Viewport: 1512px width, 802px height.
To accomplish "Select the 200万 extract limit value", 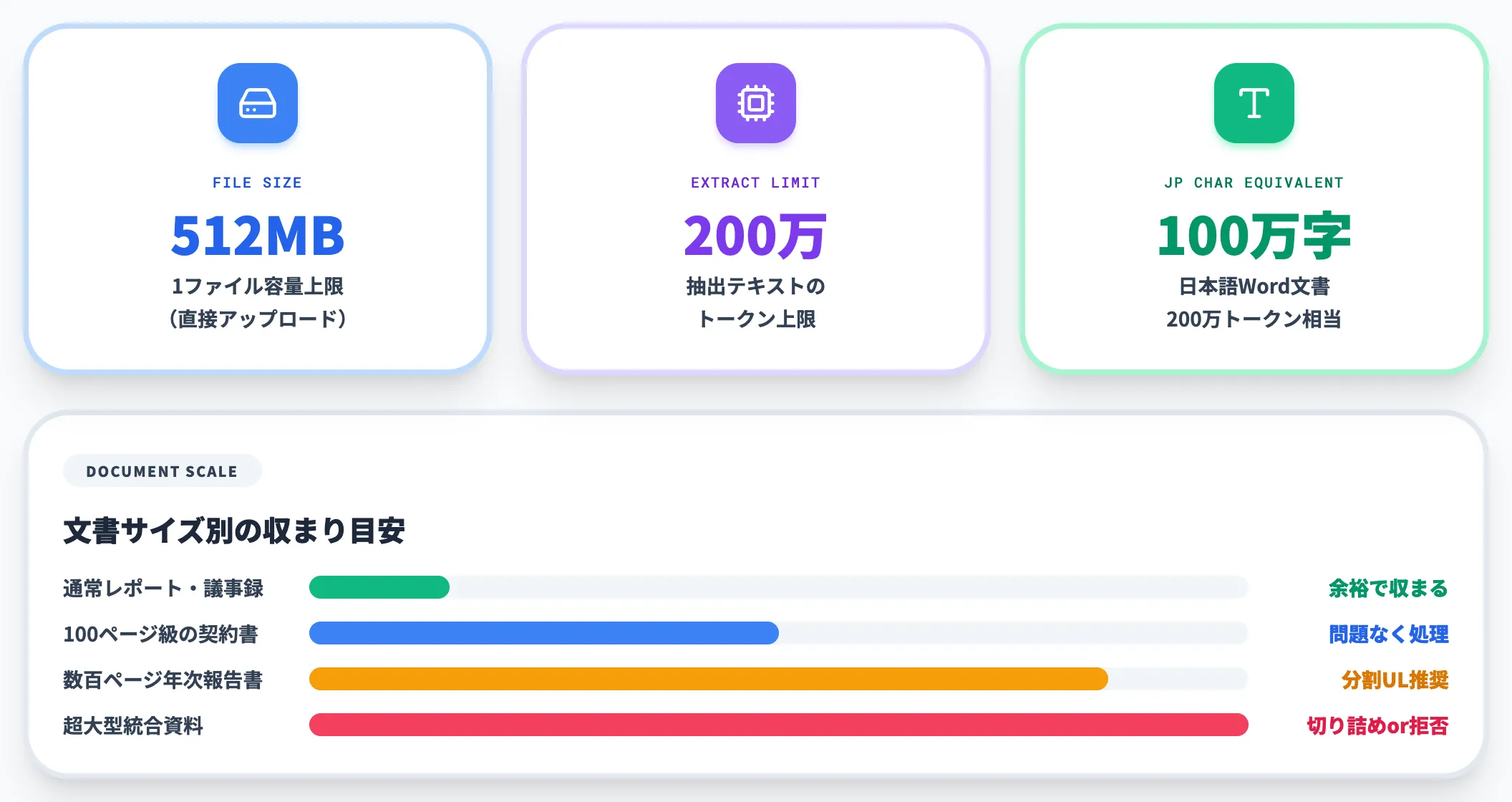I will (x=756, y=236).
